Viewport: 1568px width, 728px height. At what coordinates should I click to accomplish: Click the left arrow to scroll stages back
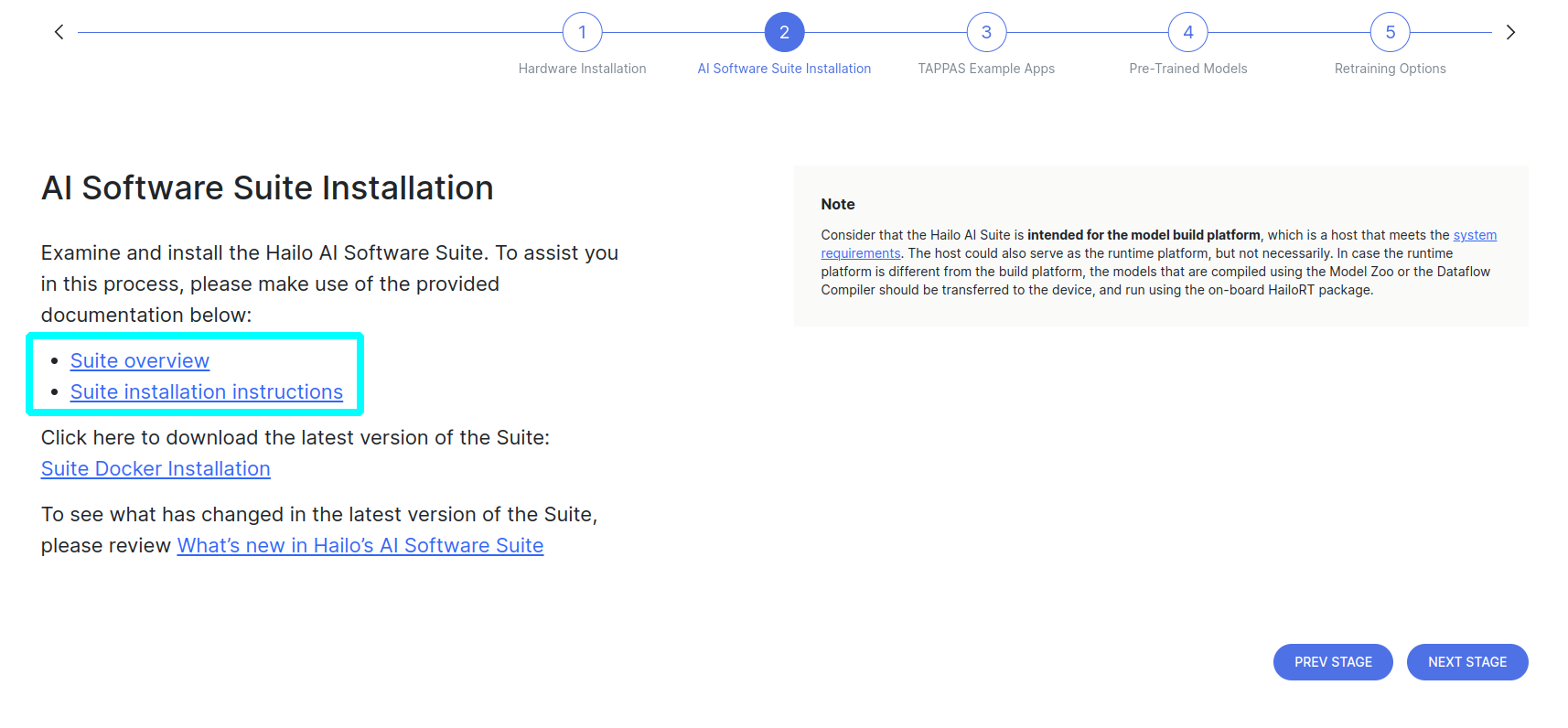tap(59, 33)
